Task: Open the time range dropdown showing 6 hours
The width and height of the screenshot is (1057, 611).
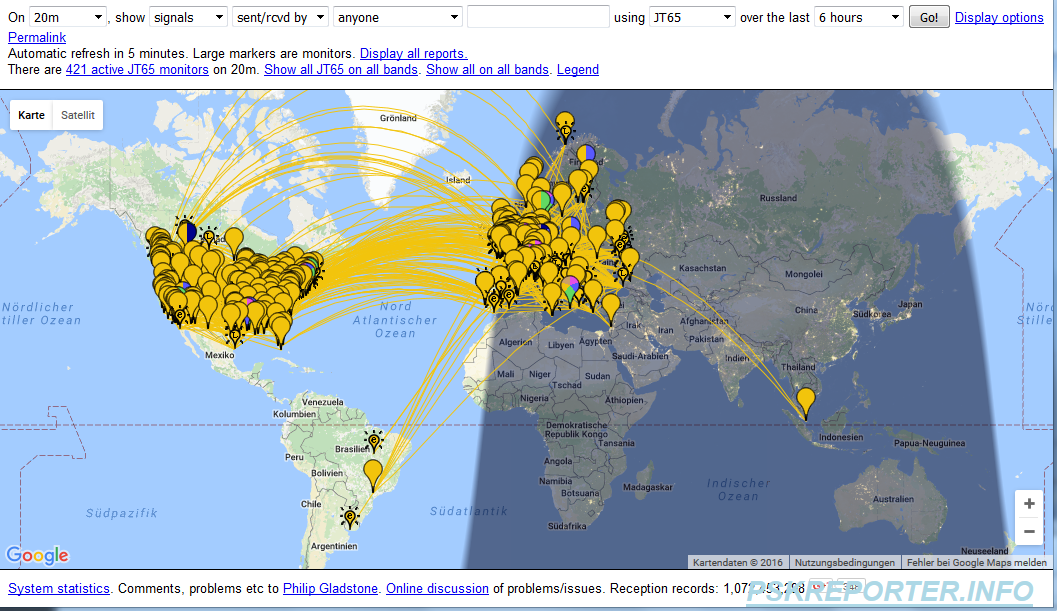Action: pos(858,18)
